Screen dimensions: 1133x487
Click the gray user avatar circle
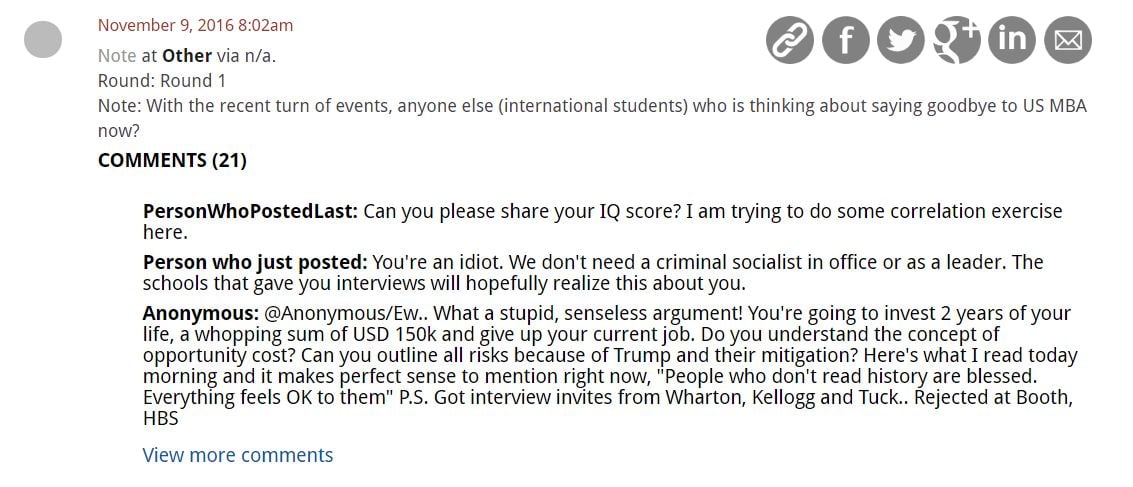(42, 40)
